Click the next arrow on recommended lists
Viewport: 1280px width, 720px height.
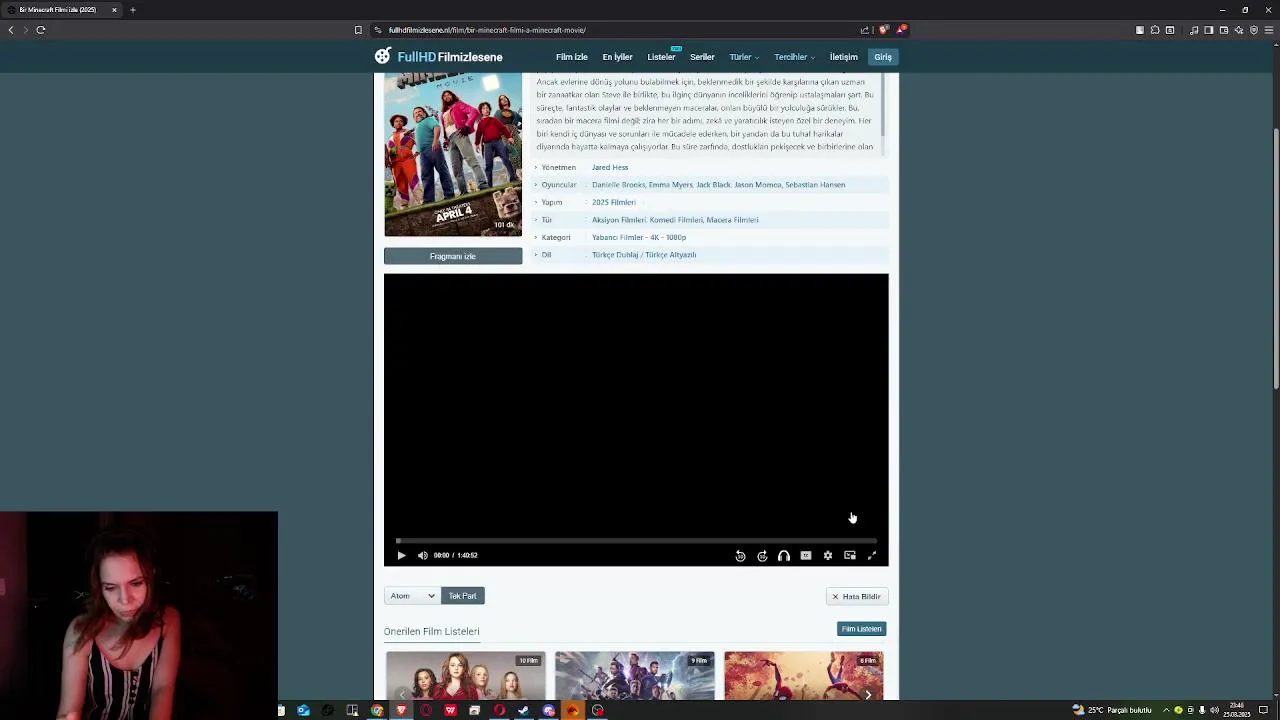point(868,694)
